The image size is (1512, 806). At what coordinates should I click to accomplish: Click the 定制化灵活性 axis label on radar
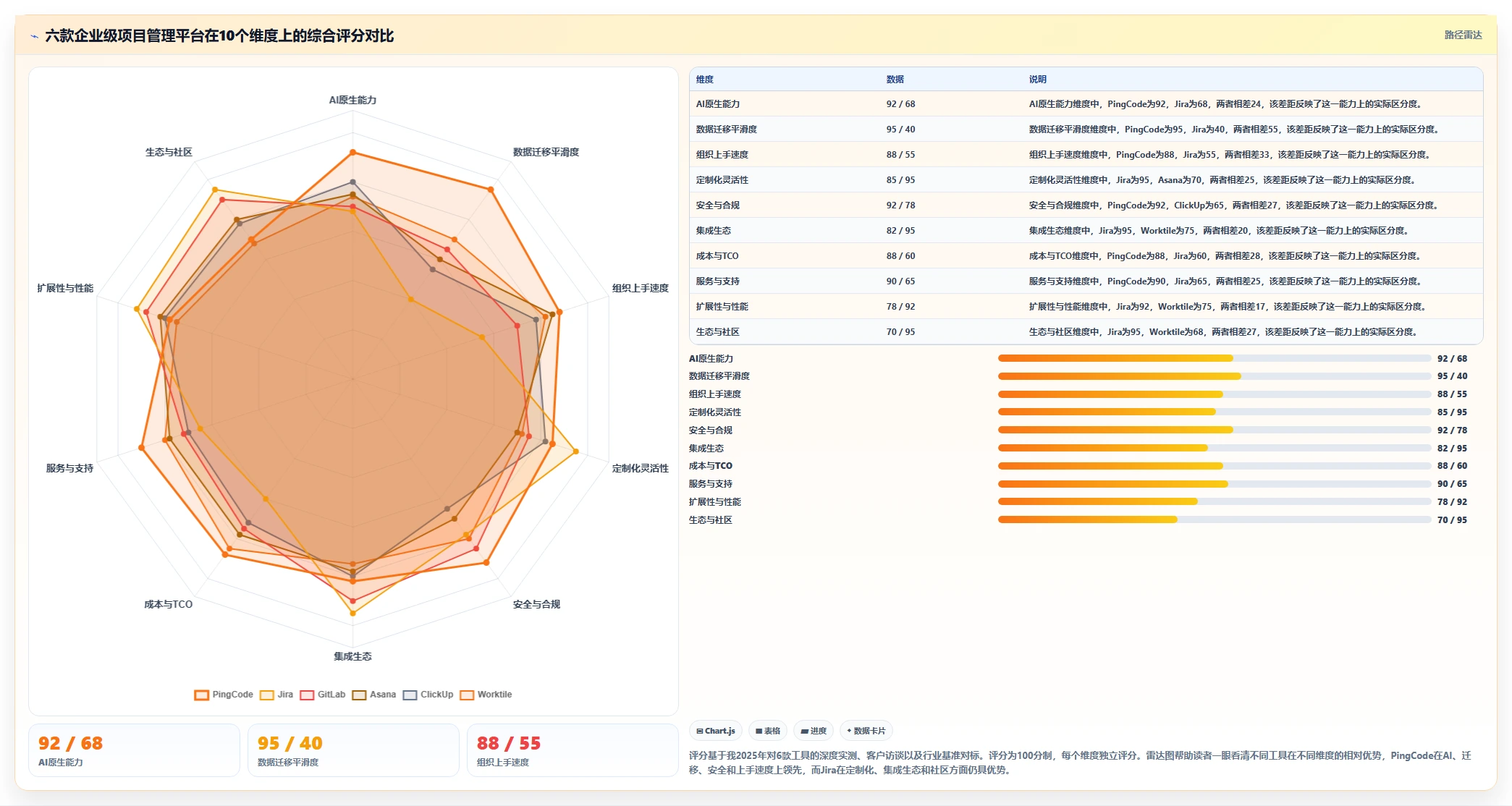[640, 468]
